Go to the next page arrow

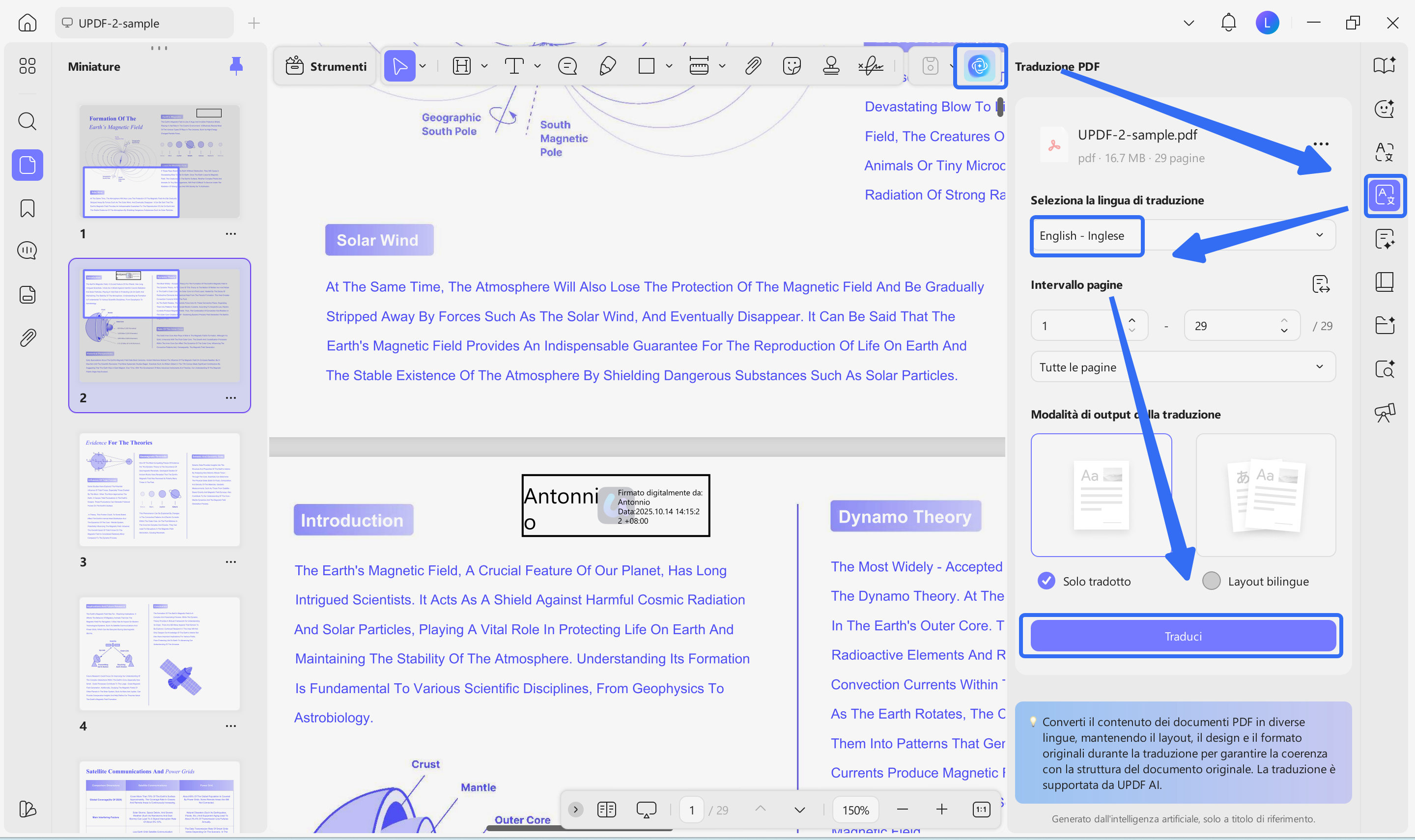click(799, 810)
